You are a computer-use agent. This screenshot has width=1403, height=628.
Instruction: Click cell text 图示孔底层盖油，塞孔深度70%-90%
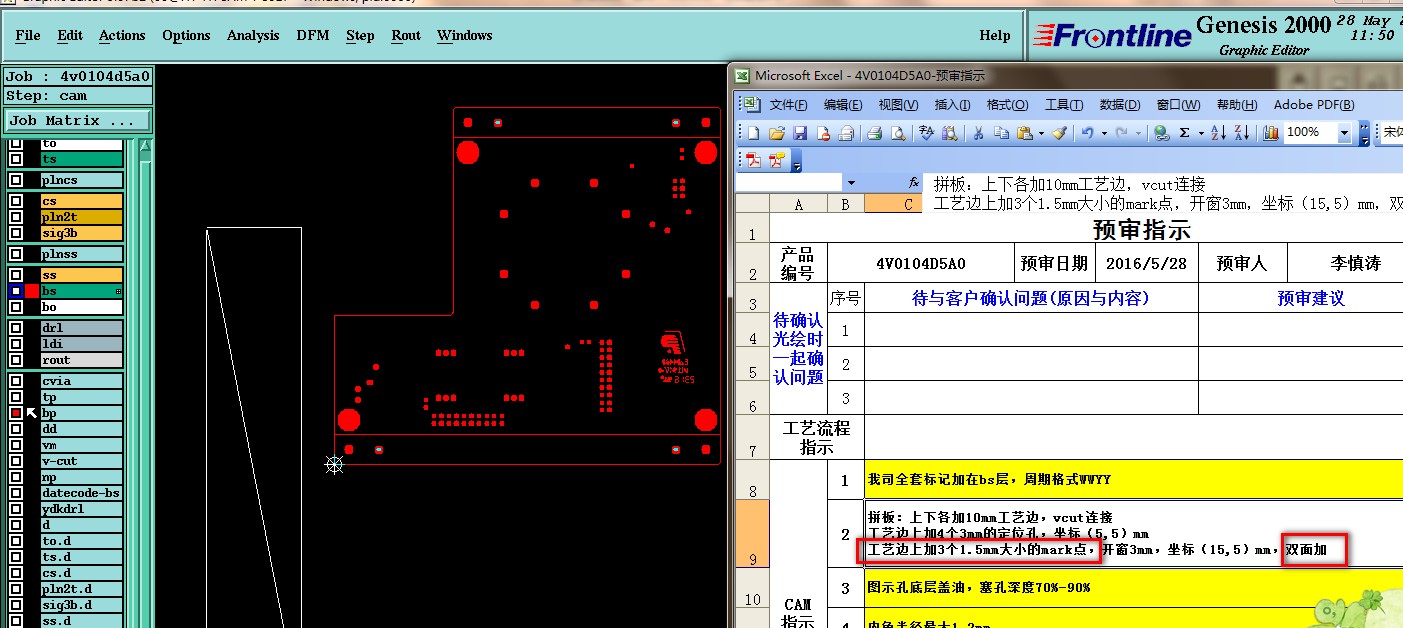(979, 588)
